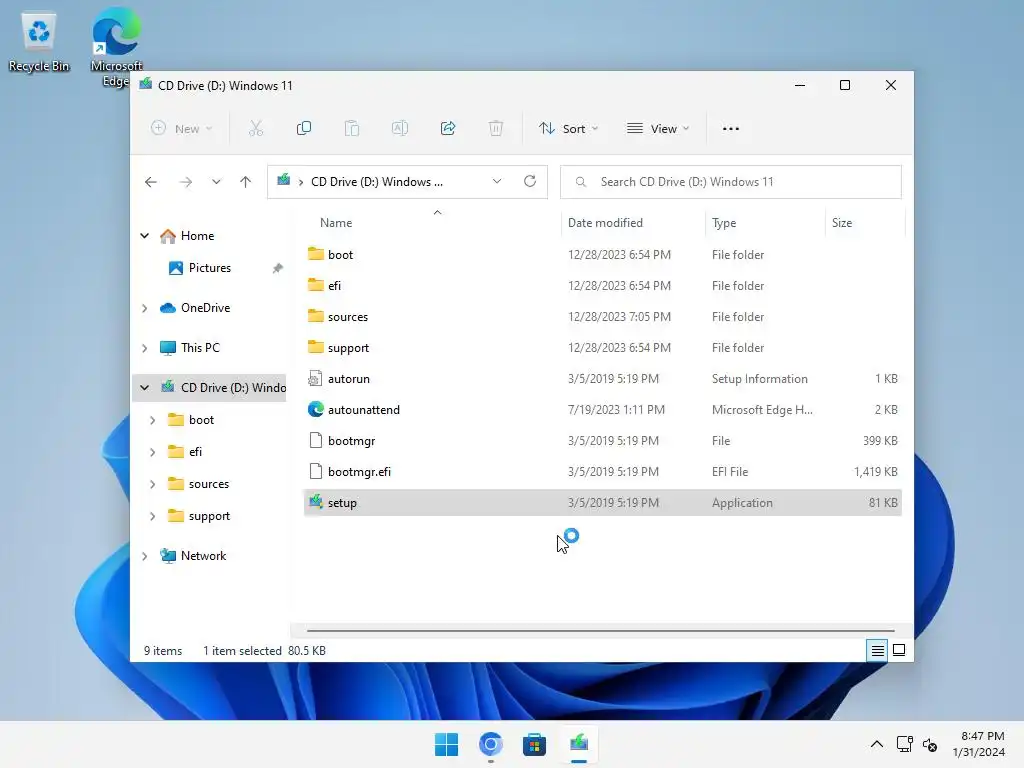This screenshot has width=1024, height=768.
Task: Sort by the Size column header
Action: click(865, 223)
